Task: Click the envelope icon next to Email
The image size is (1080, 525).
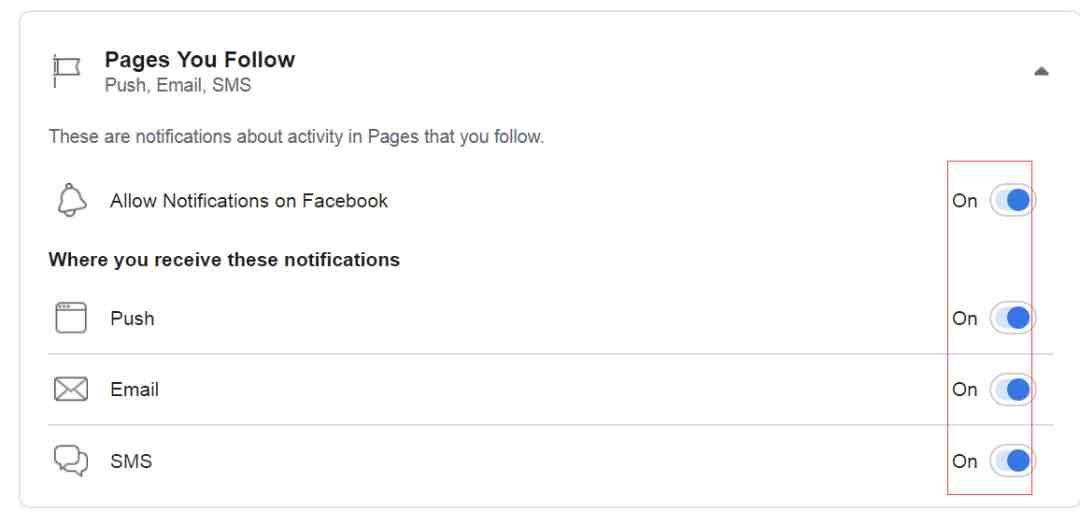Action: 71,389
